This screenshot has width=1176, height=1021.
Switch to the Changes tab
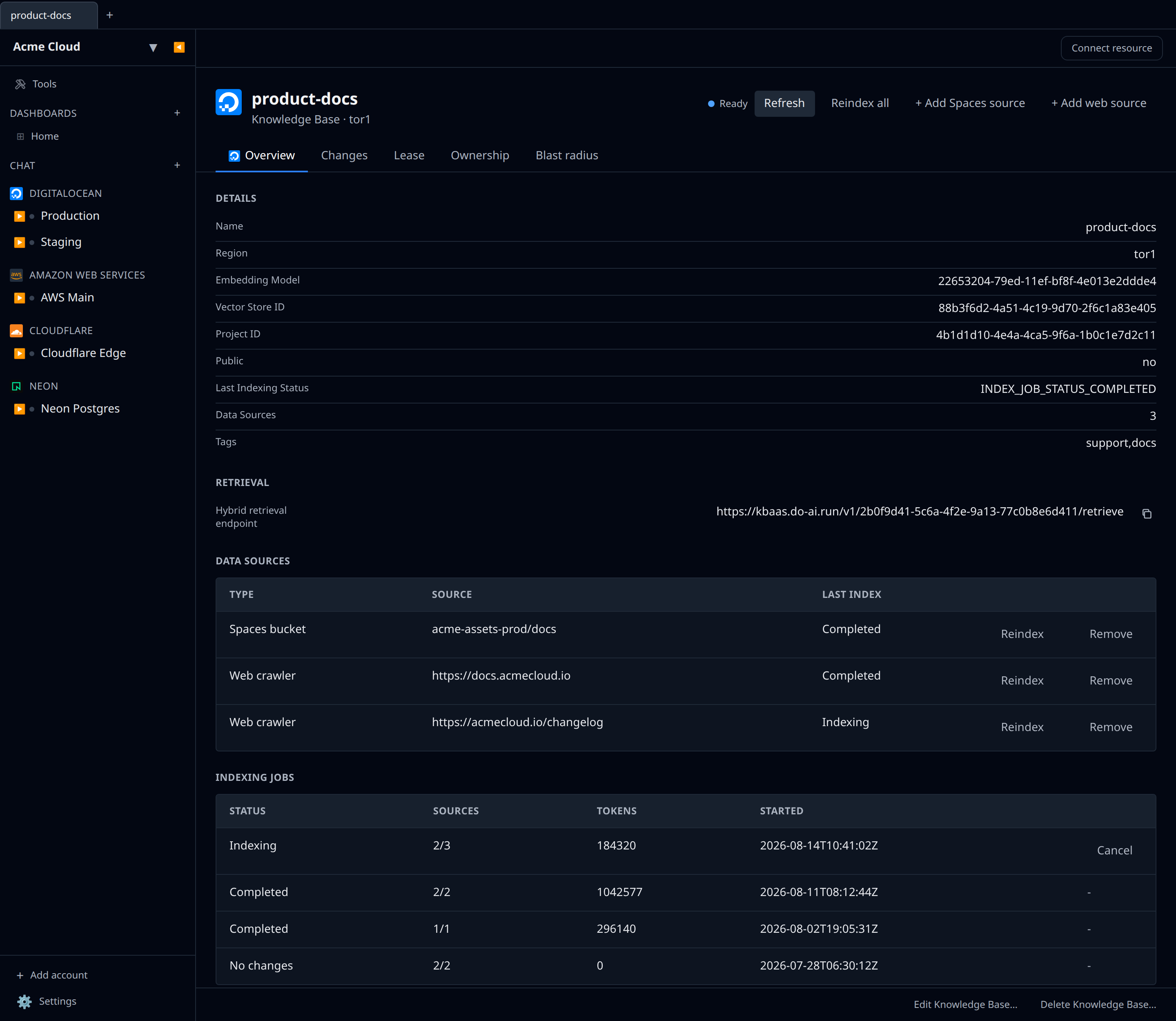point(344,156)
